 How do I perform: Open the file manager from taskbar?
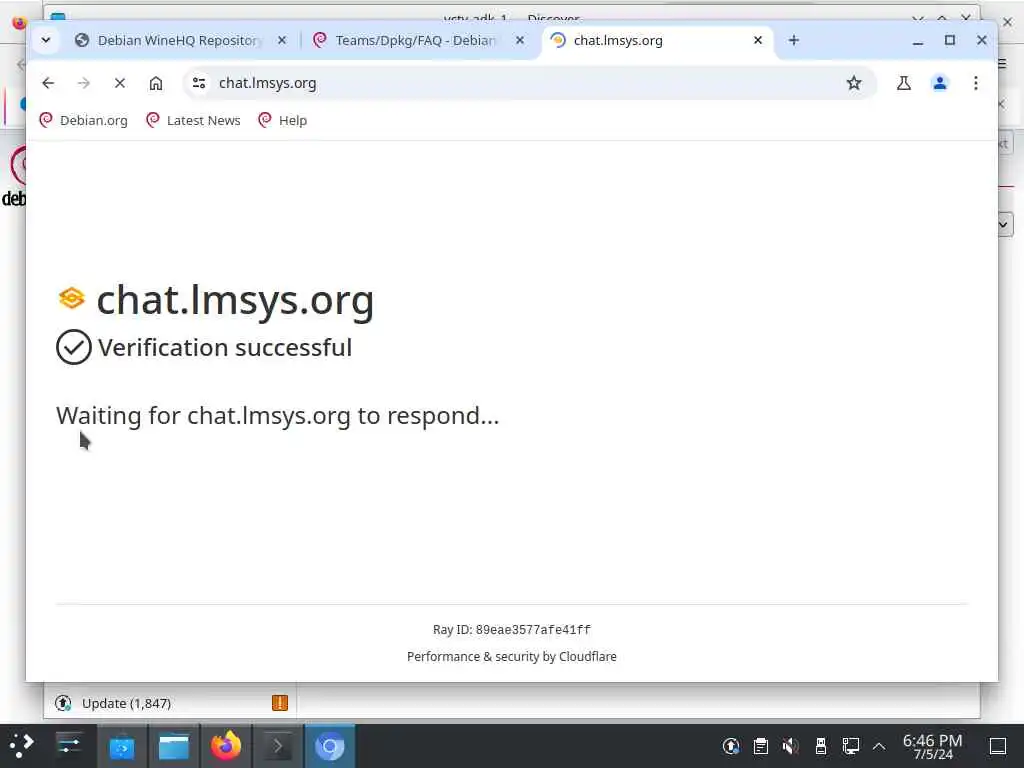tap(174, 746)
